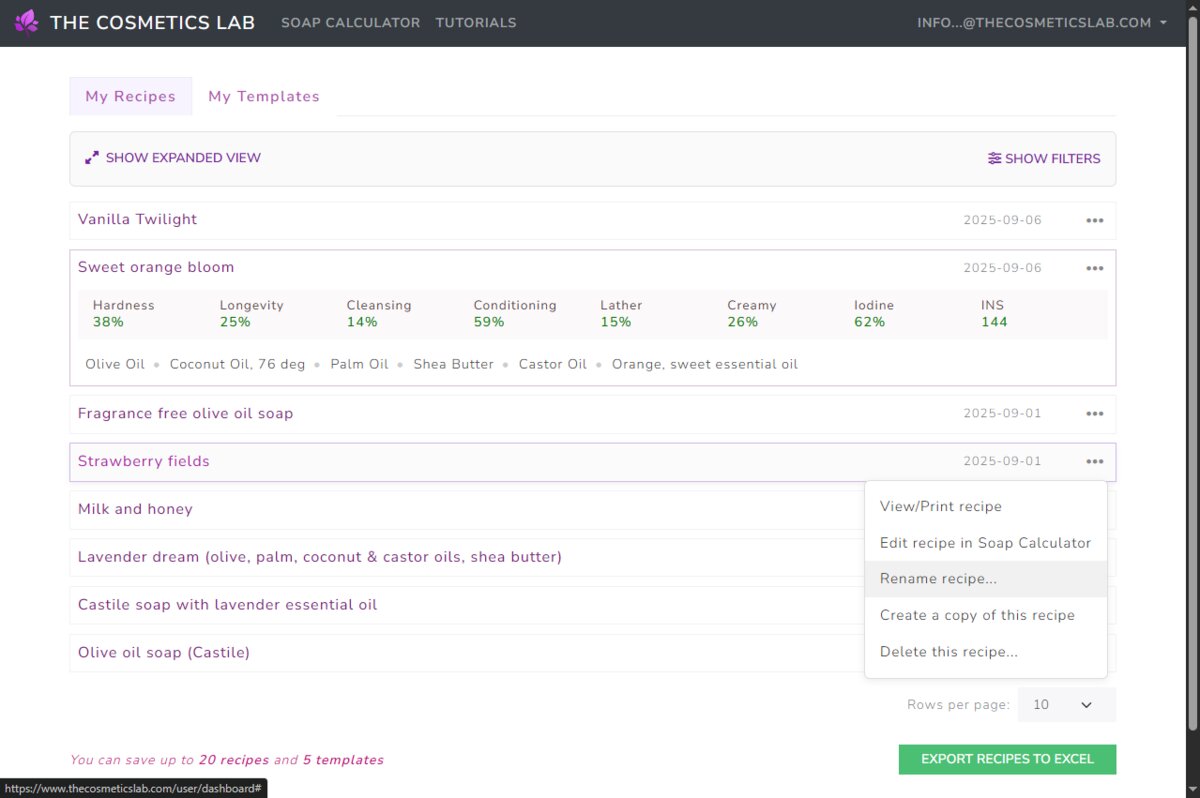The height and width of the screenshot is (798, 1200).
Task: Go to the Tutorials page
Action: [476, 22]
